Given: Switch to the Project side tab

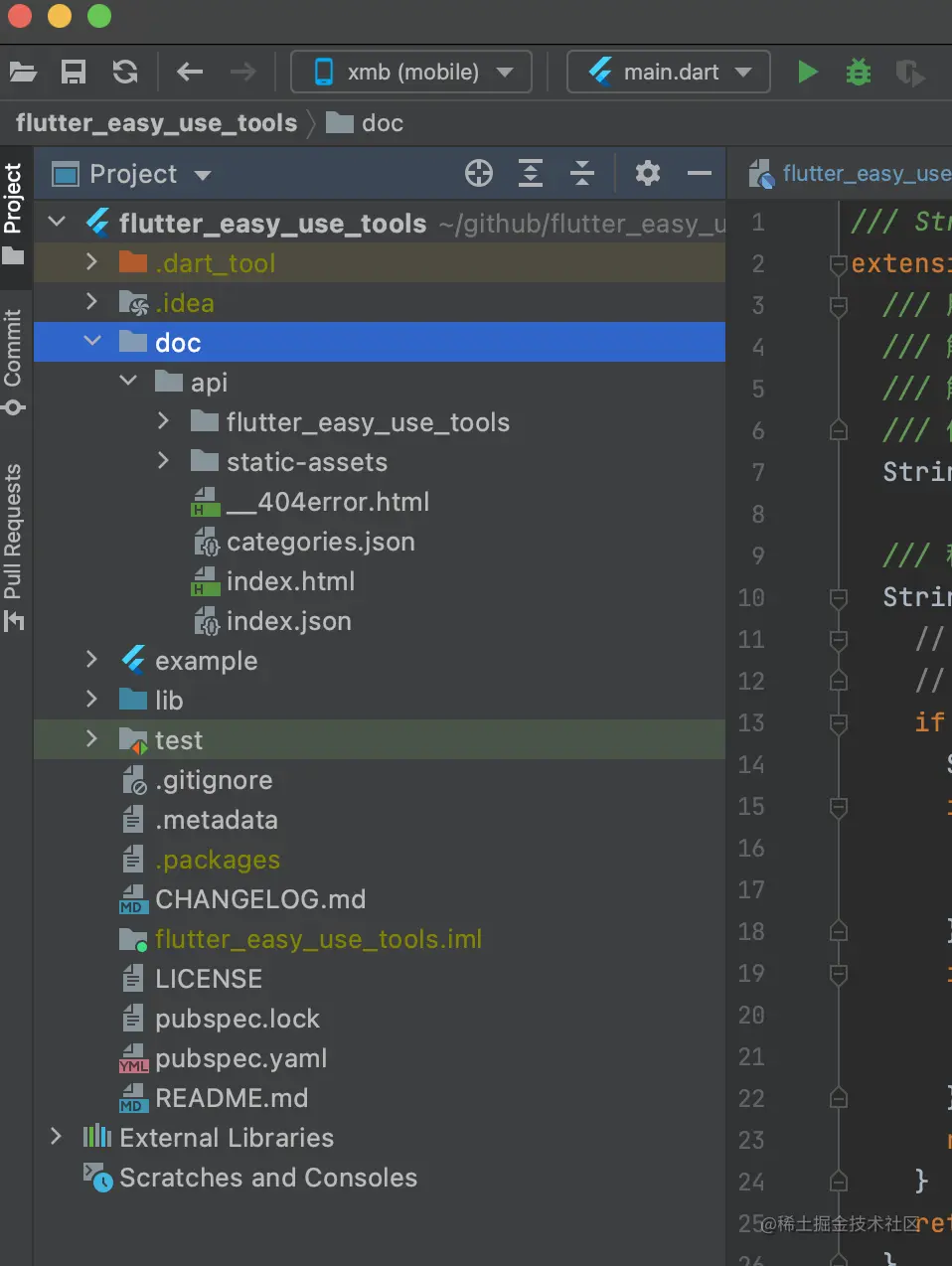Looking at the screenshot, I should click(x=14, y=214).
